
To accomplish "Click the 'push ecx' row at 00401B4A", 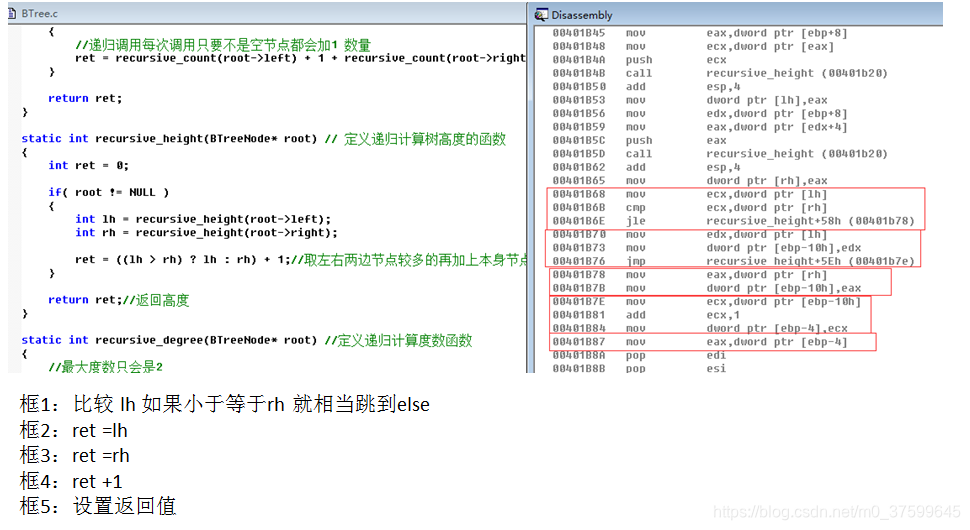I will [x=639, y=60].
